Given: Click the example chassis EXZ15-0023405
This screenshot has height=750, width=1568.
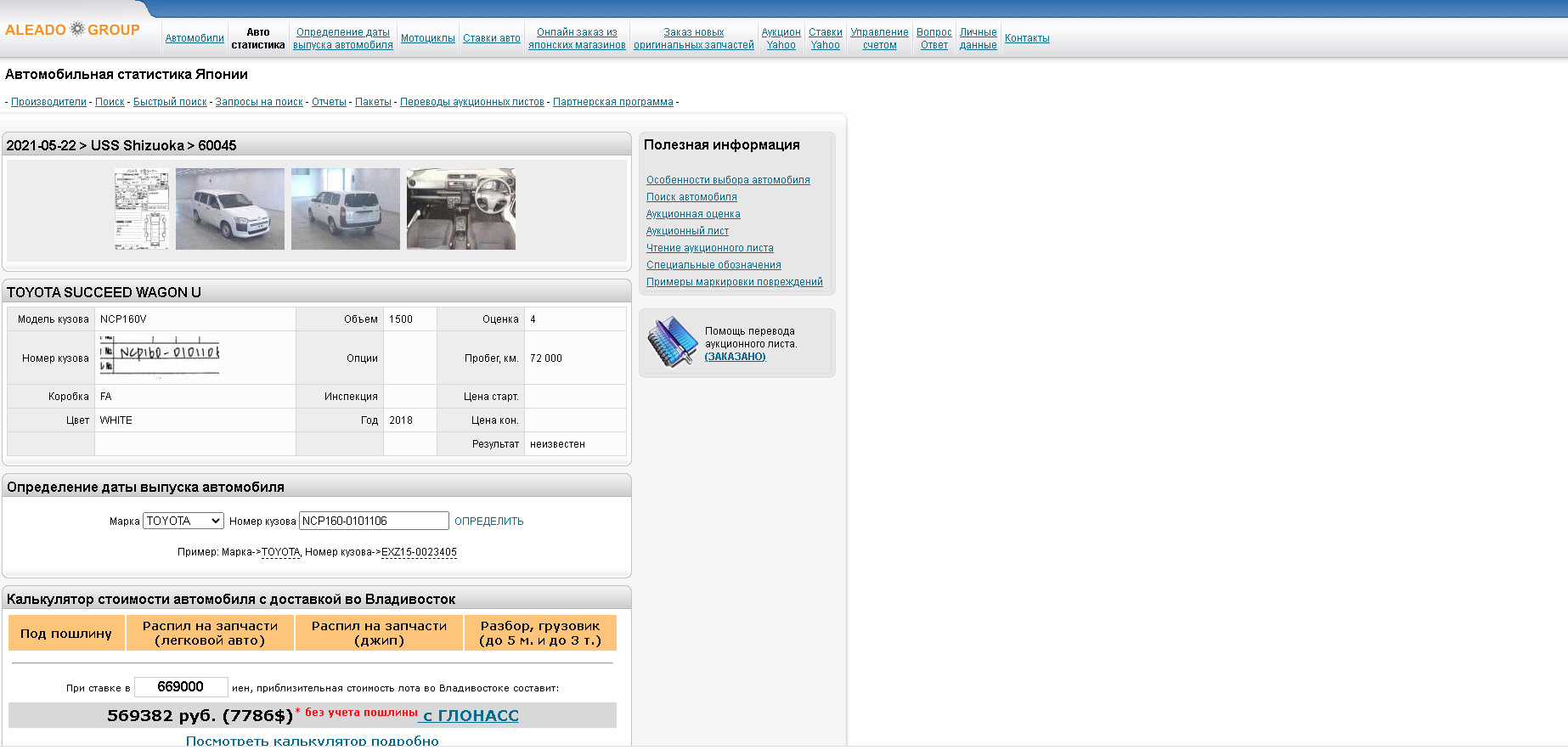Looking at the screenshot, I should [x=419, y=552].
